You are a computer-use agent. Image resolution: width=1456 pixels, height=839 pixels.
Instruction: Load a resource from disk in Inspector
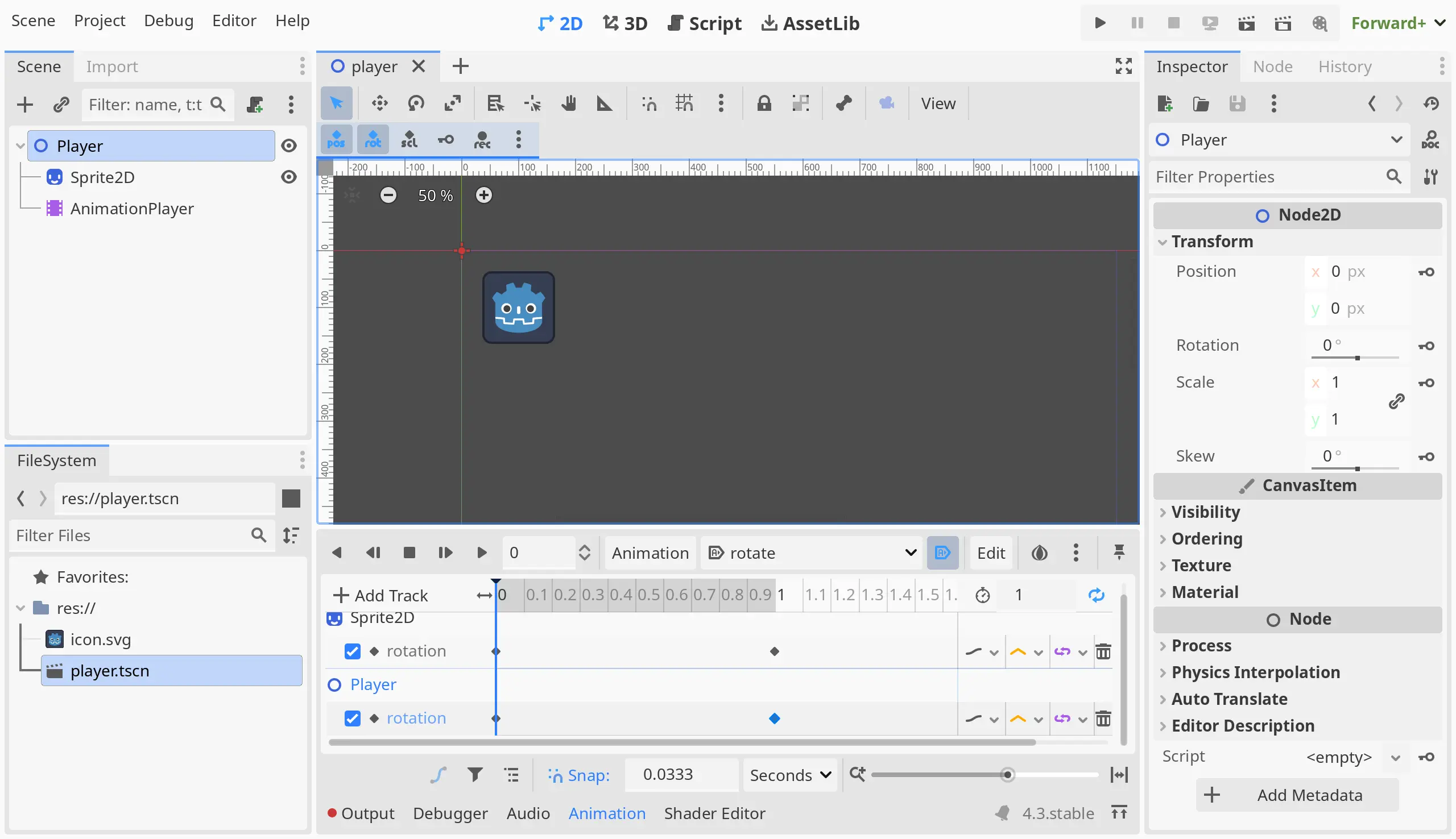1201,103
